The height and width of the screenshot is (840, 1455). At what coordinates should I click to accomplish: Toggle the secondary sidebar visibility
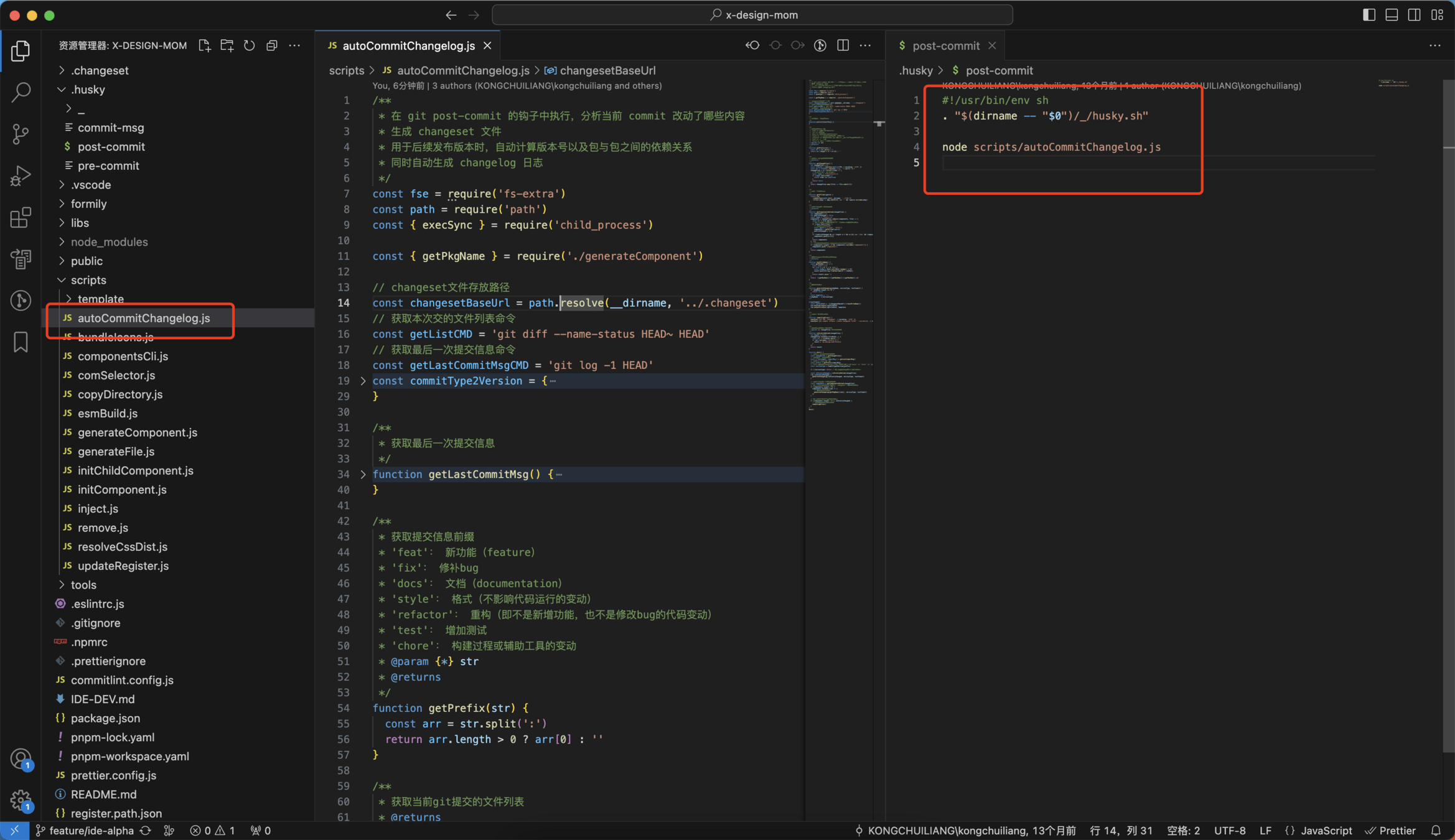point(1414,15)
